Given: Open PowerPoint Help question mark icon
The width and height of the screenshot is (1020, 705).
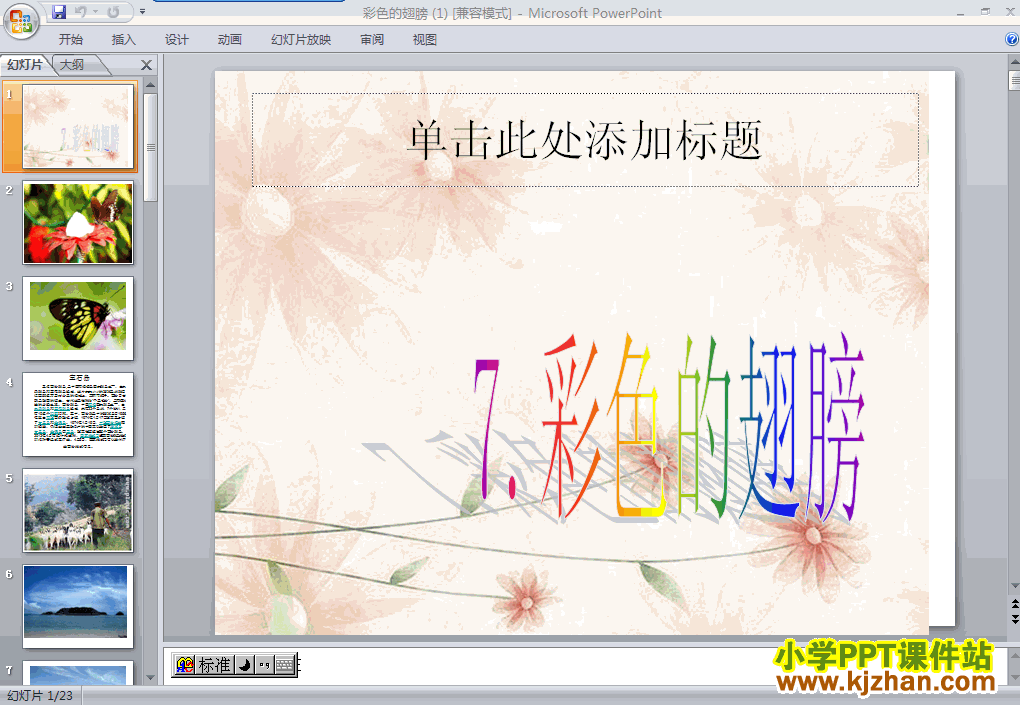Looking at the screenshot, I should (1012, 39).
